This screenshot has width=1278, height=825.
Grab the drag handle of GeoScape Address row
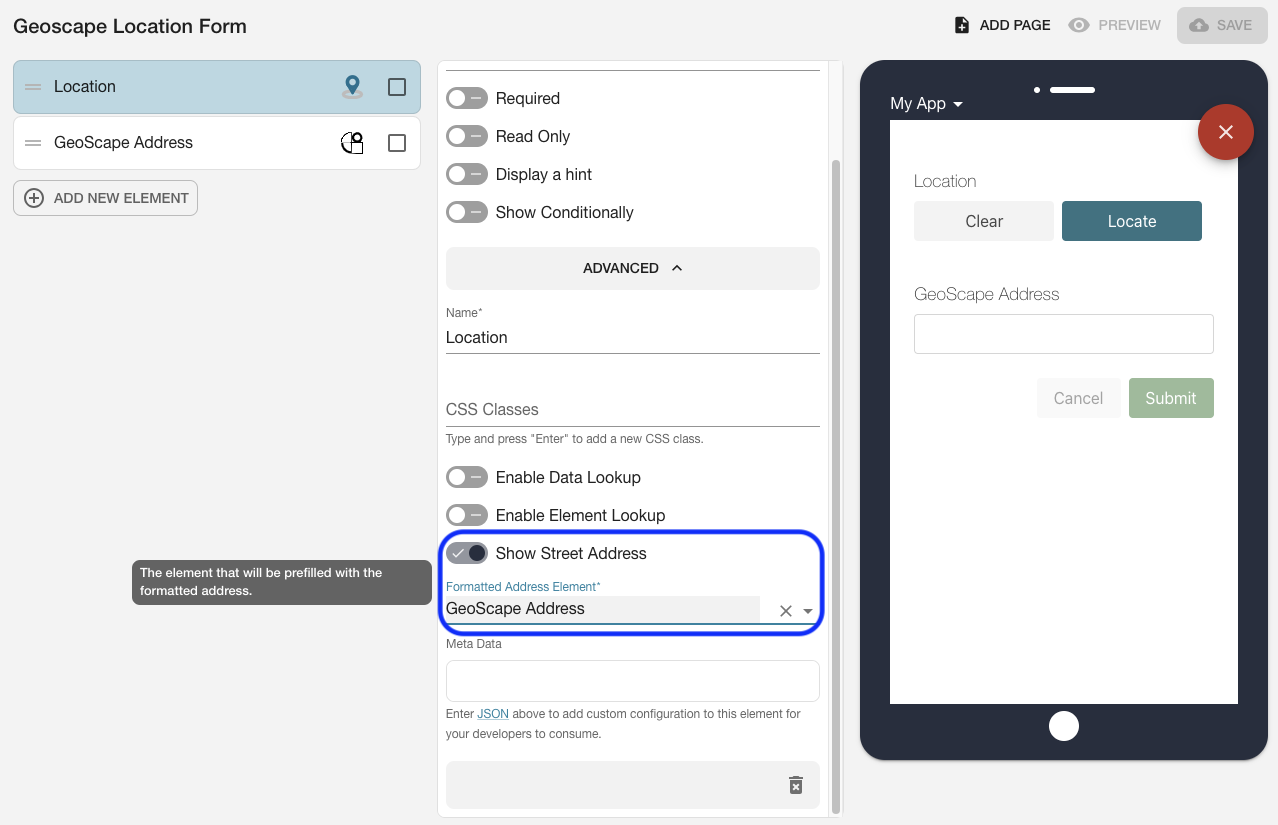point(33,143)
